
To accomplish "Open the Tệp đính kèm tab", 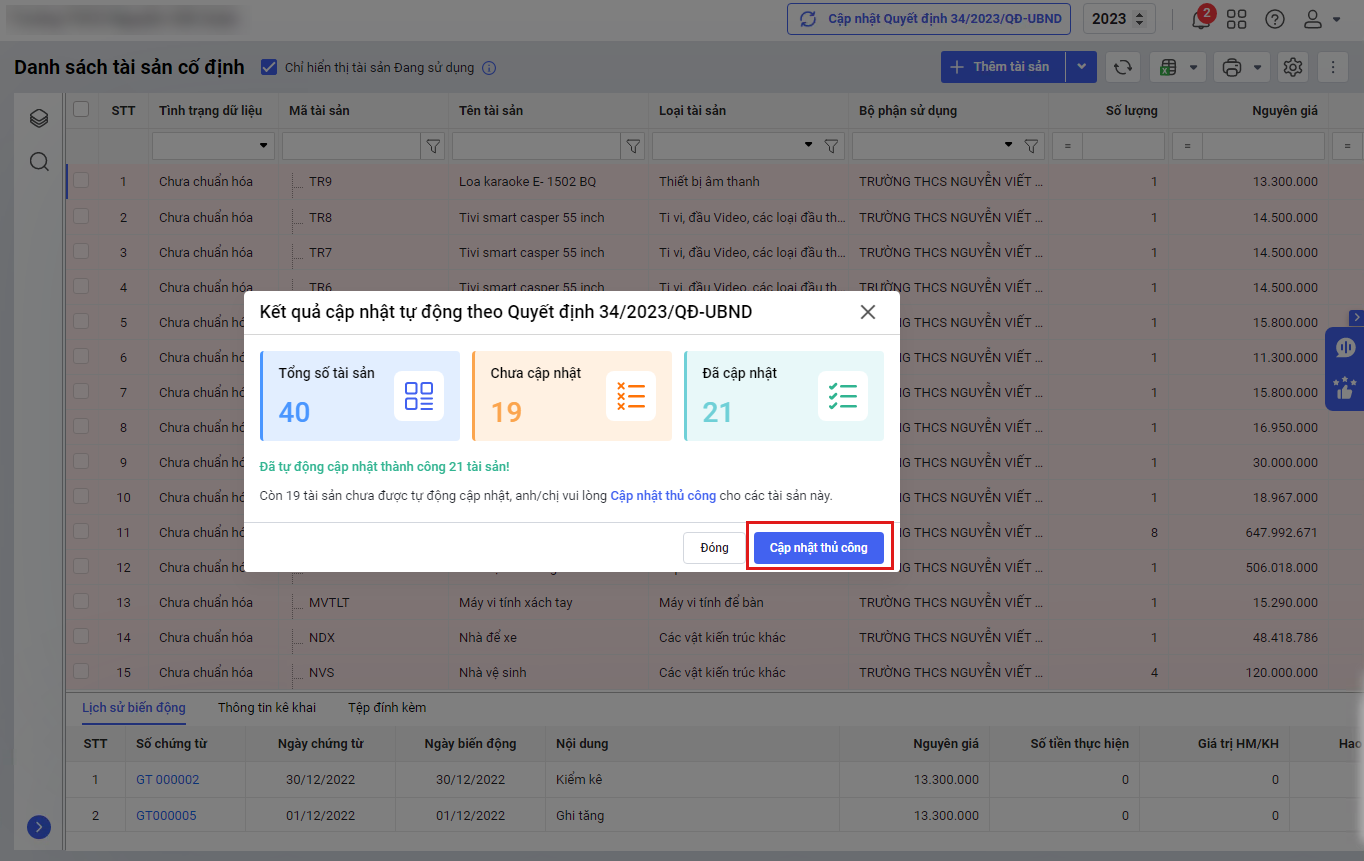I will 386,707.
